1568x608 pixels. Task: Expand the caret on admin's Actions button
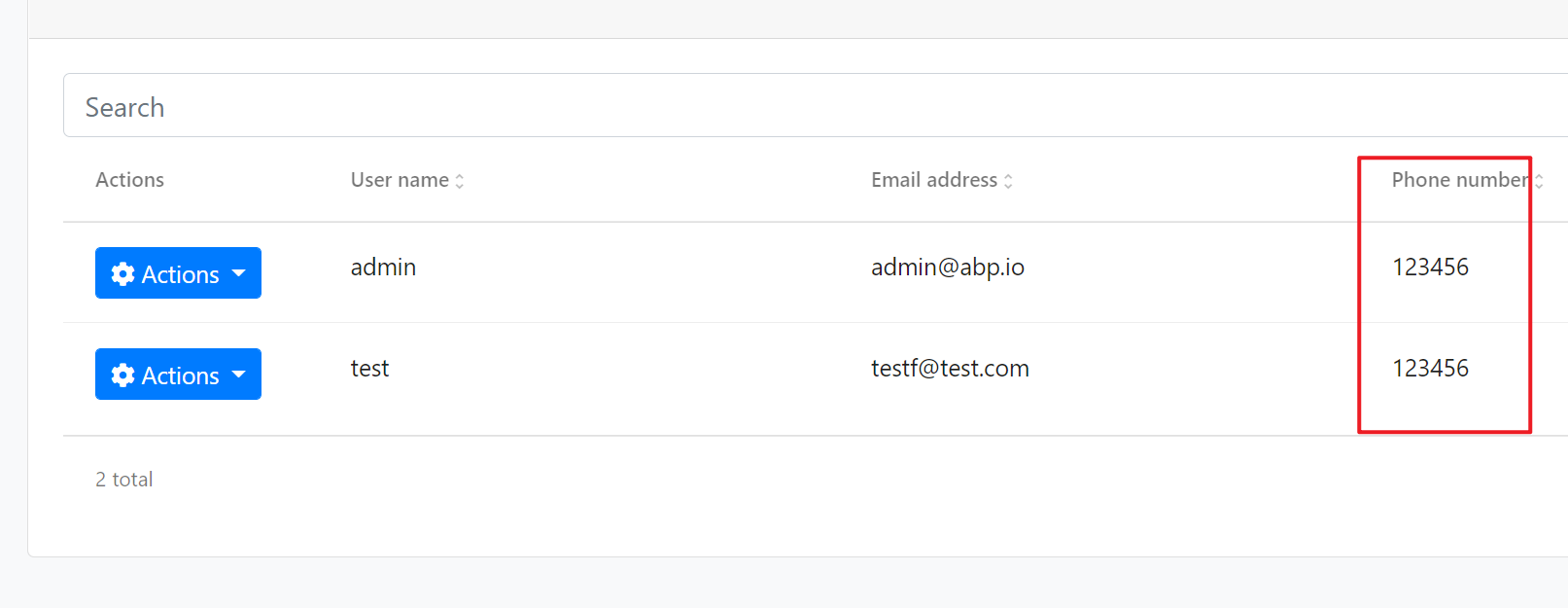point(241,273)
